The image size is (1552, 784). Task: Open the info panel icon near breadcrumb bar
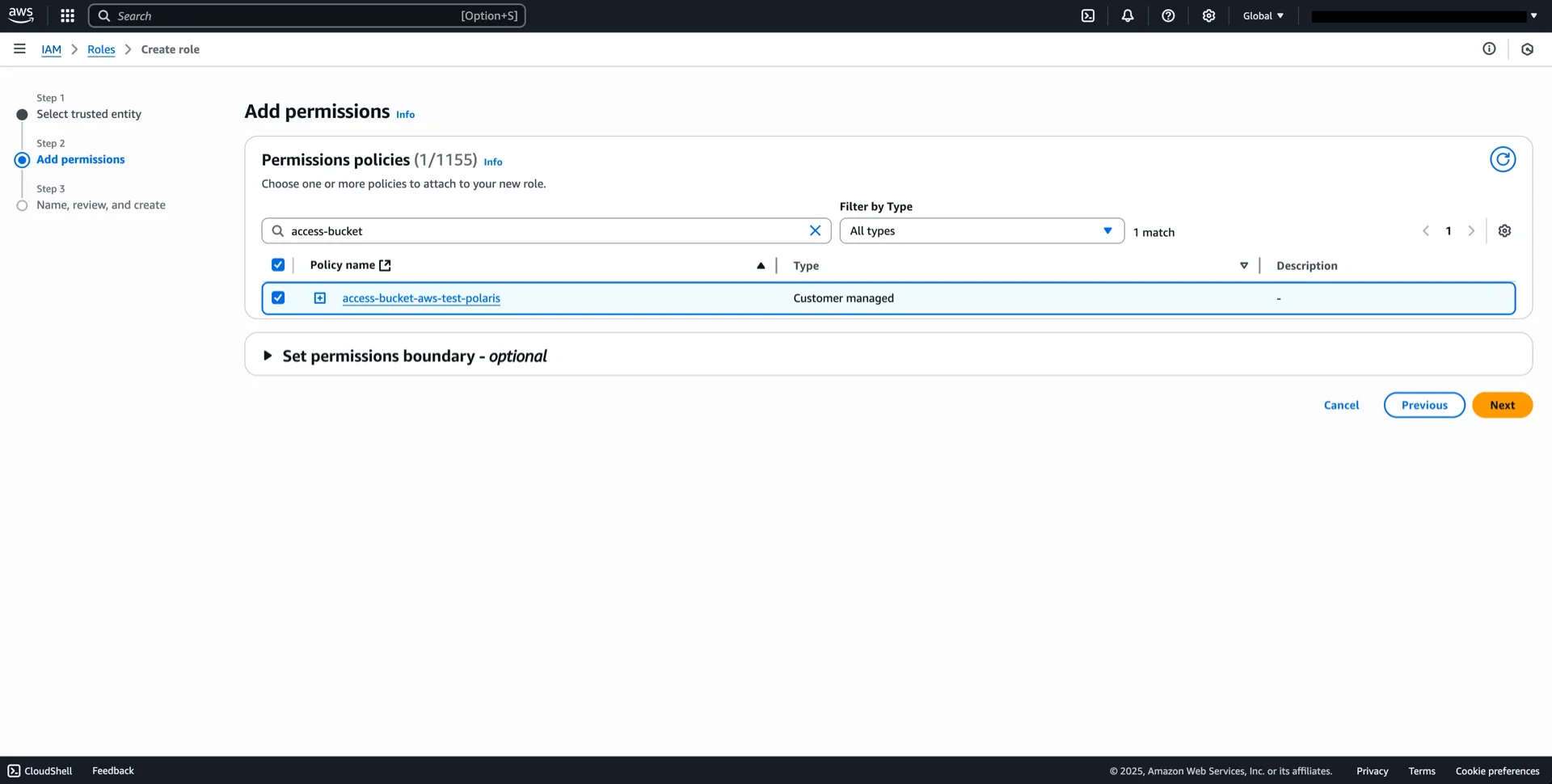coord(1489,48)
